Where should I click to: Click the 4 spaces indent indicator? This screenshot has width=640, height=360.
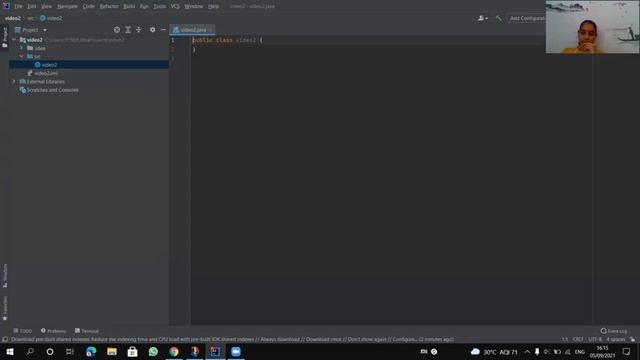615,339
